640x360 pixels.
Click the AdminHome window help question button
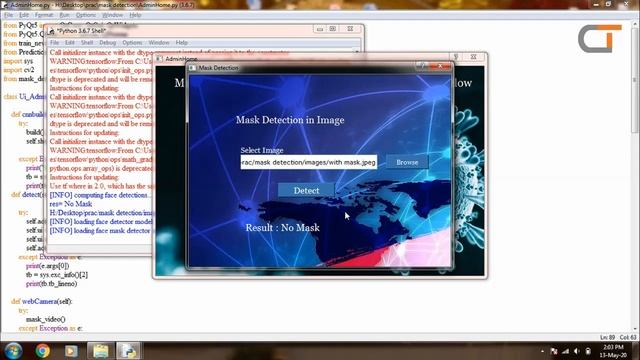[456, 57]
